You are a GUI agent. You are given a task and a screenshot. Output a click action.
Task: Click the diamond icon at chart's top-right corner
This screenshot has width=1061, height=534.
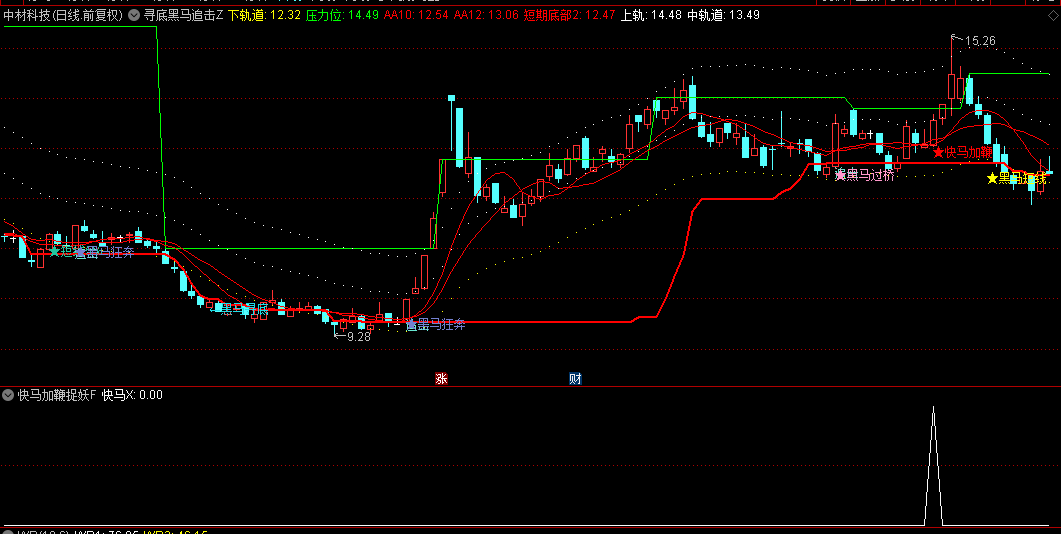[x=1053, y=15]
